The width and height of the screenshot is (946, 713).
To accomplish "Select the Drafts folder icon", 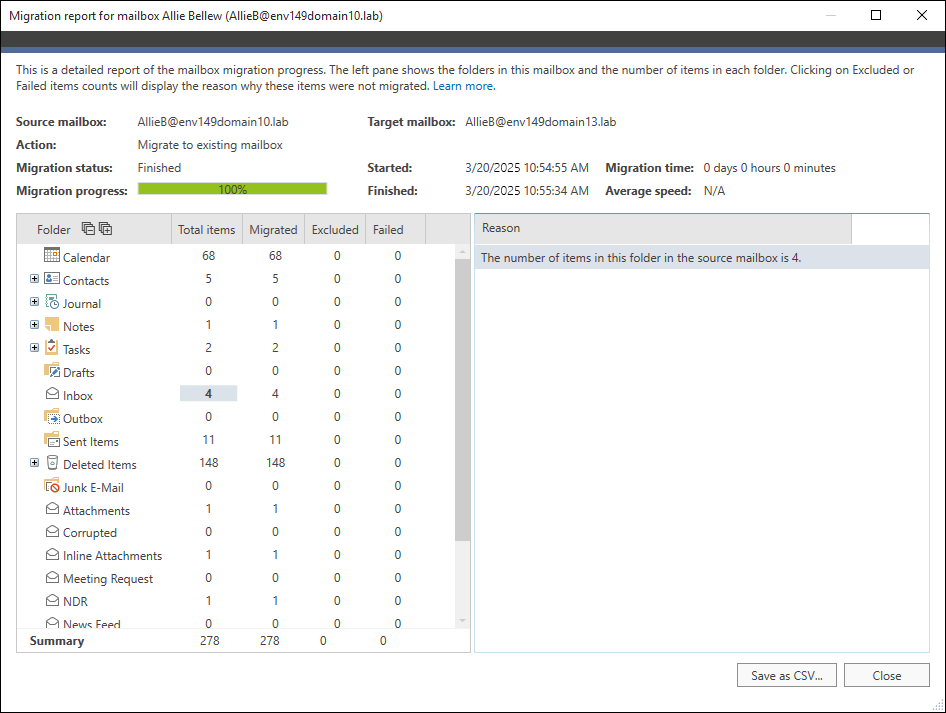I will pos(52,372).
